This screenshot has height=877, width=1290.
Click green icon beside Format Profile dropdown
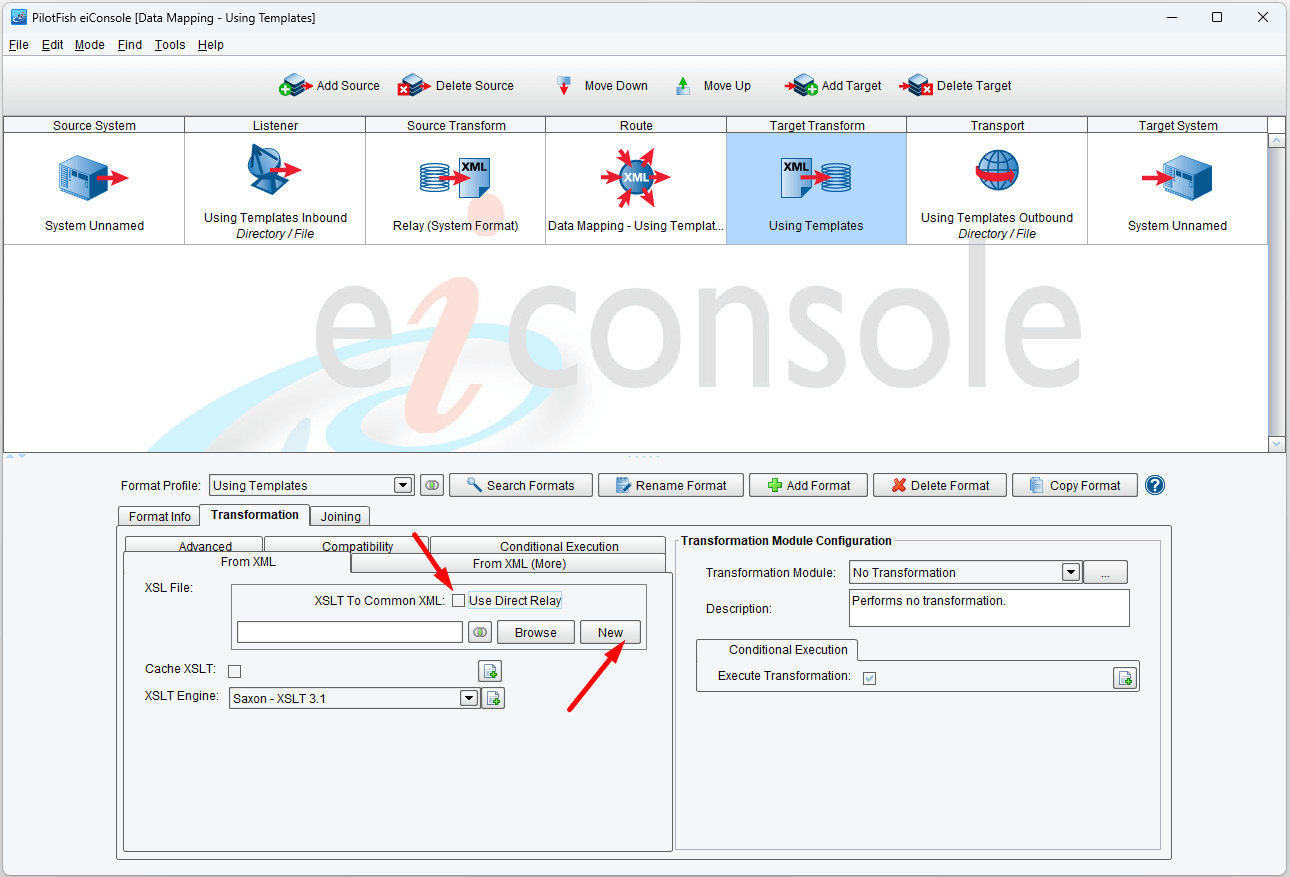(x=431, y=485)
